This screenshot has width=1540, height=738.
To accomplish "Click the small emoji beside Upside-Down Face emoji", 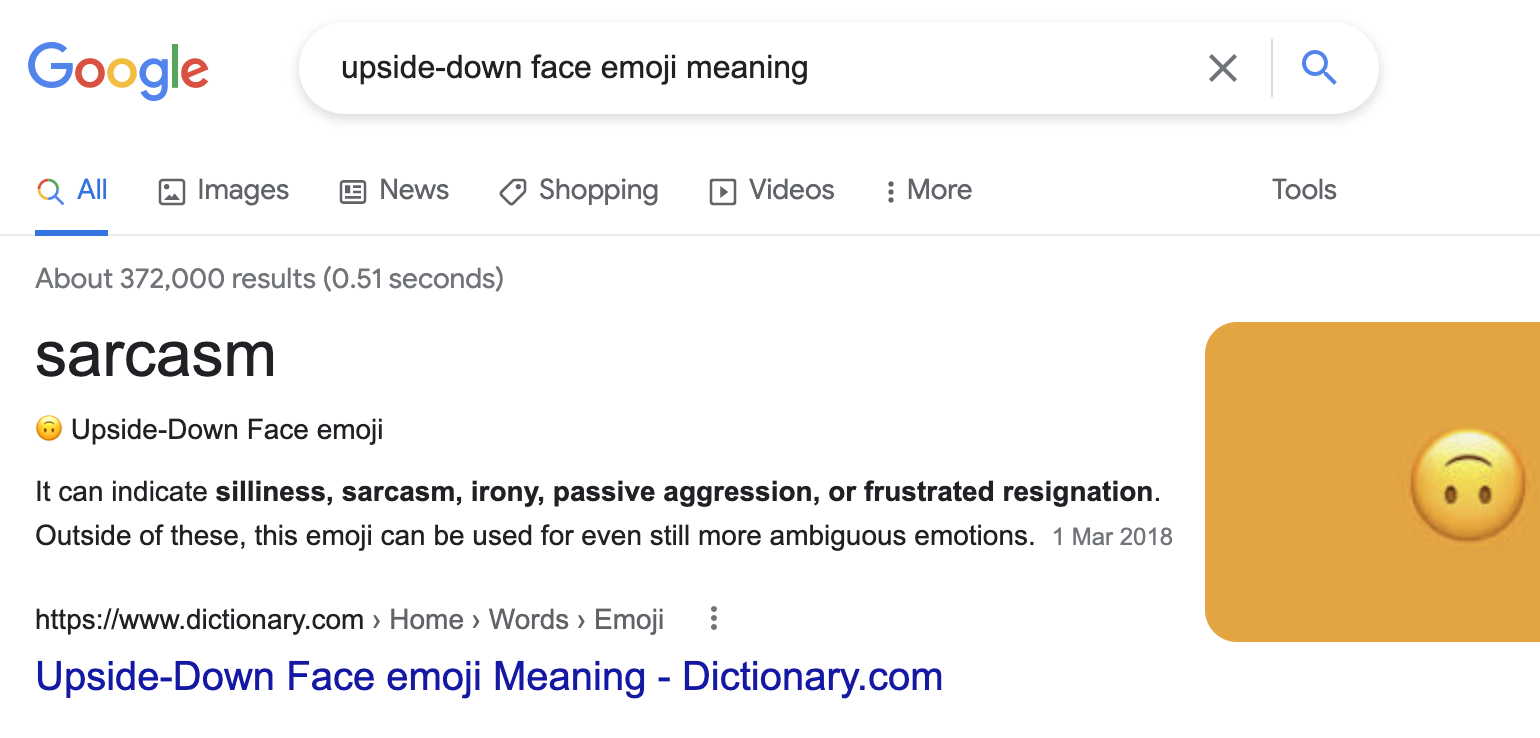I will tap(48, 429).
